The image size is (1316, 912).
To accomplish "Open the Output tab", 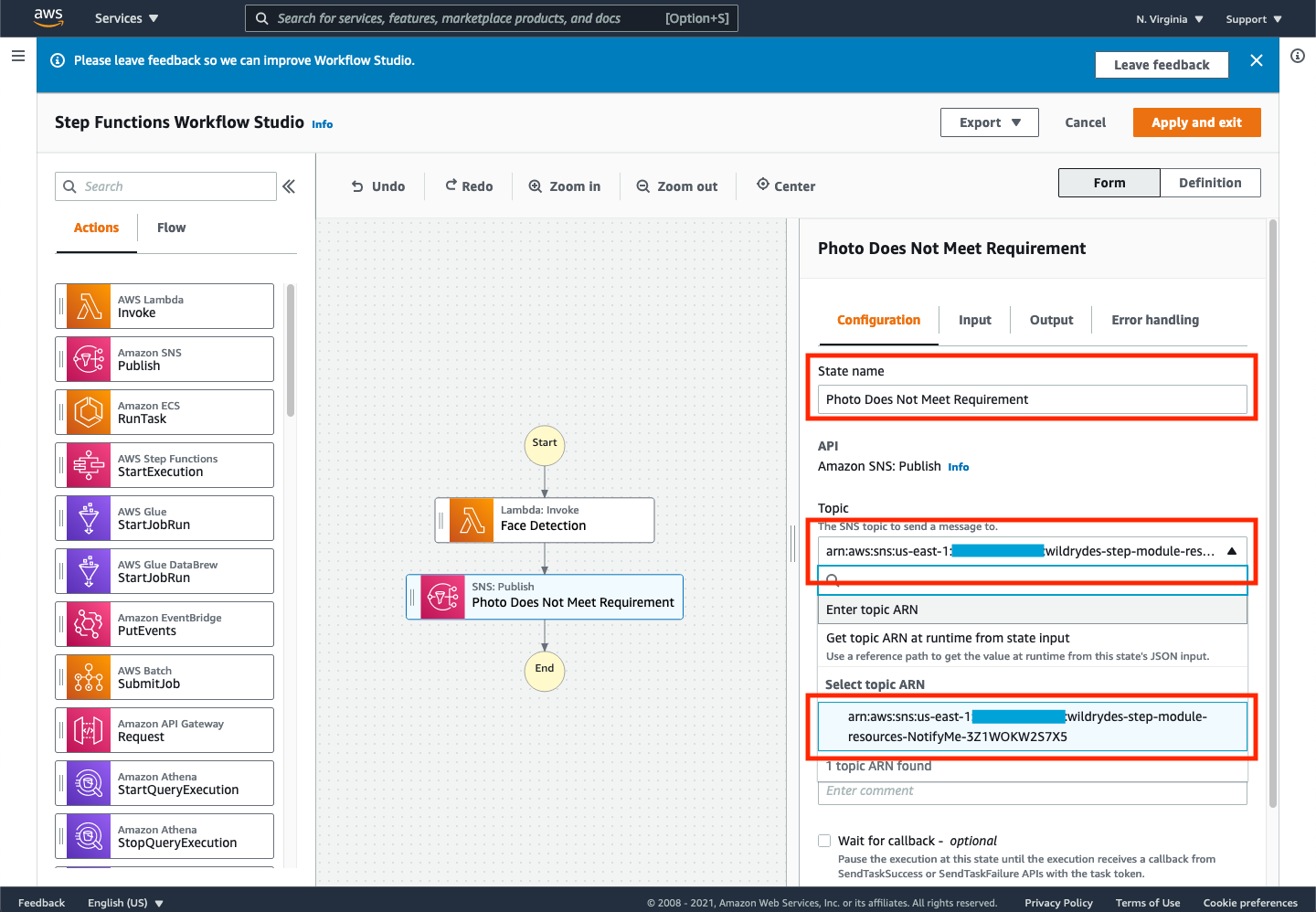I will [x=1051, y=320].
